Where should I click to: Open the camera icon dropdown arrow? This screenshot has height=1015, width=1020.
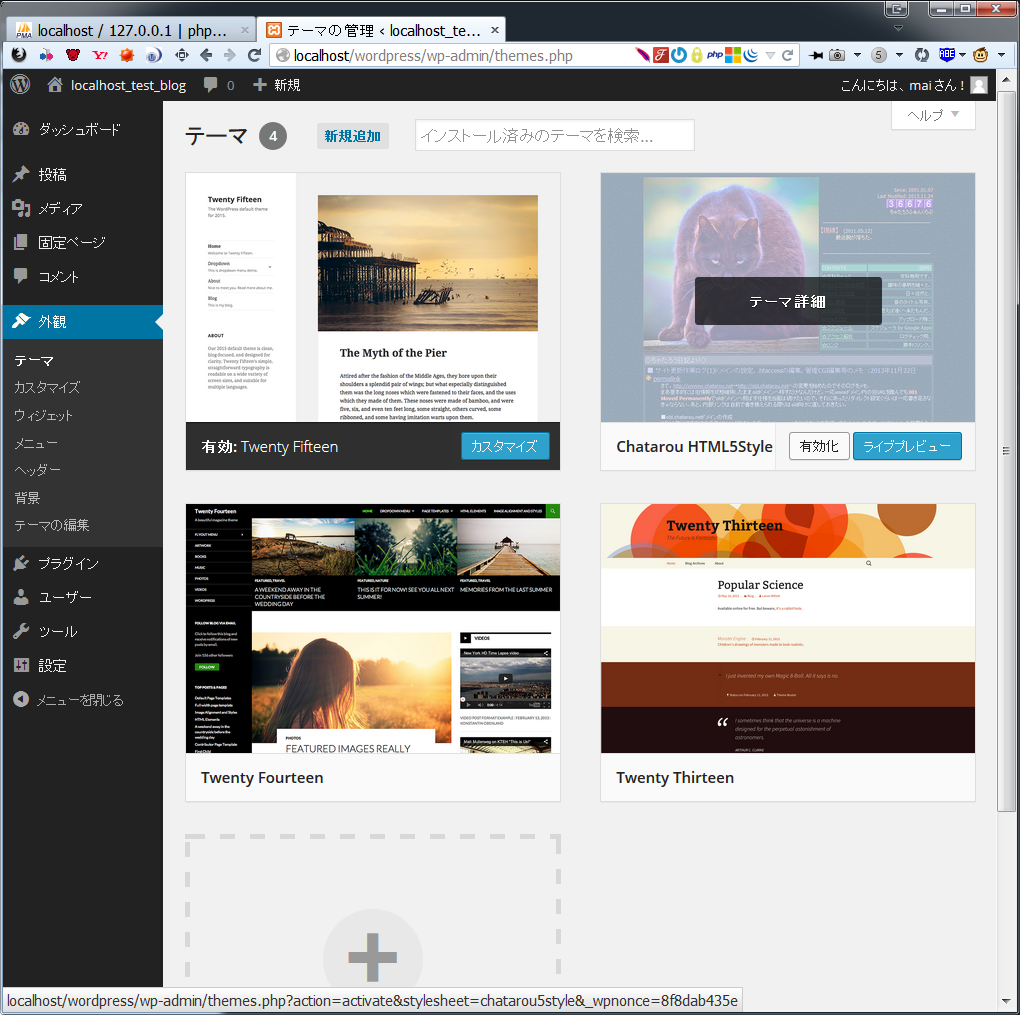pyautogui.click(x=857, y=55)
